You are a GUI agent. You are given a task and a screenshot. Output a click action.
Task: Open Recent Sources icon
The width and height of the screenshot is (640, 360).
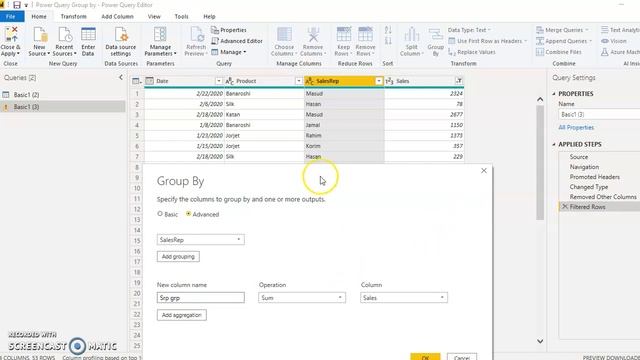(64, 42)
